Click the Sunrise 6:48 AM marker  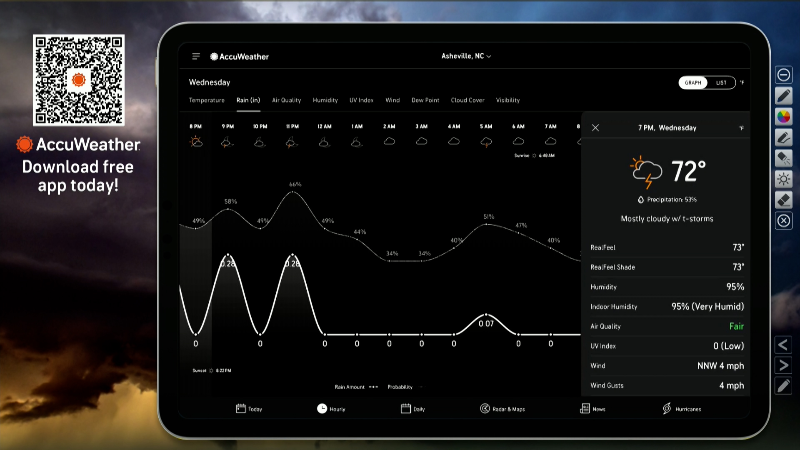coord(534,156)
